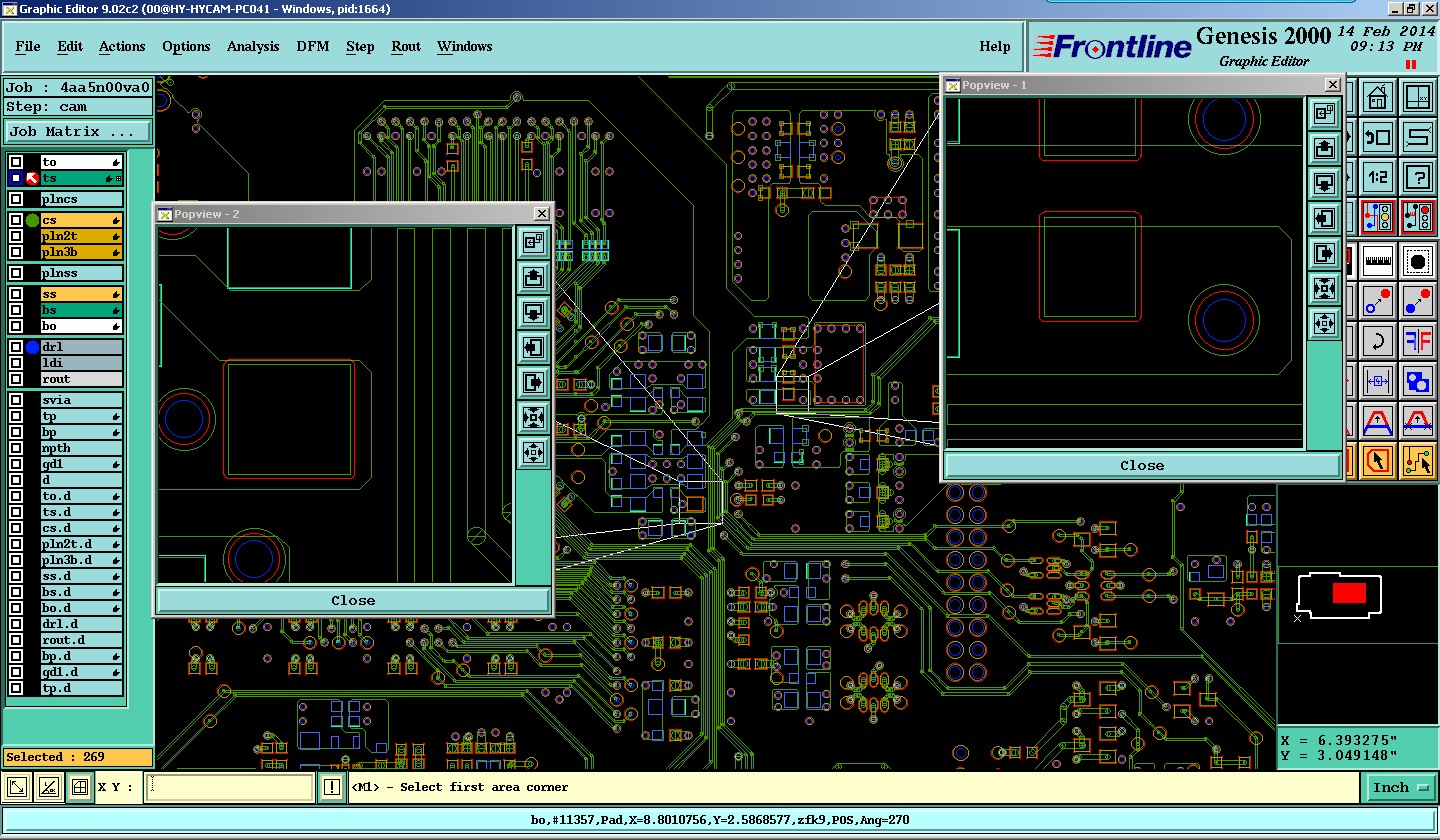
Task: Open the question mark help icon
Action: (1418, 177)
